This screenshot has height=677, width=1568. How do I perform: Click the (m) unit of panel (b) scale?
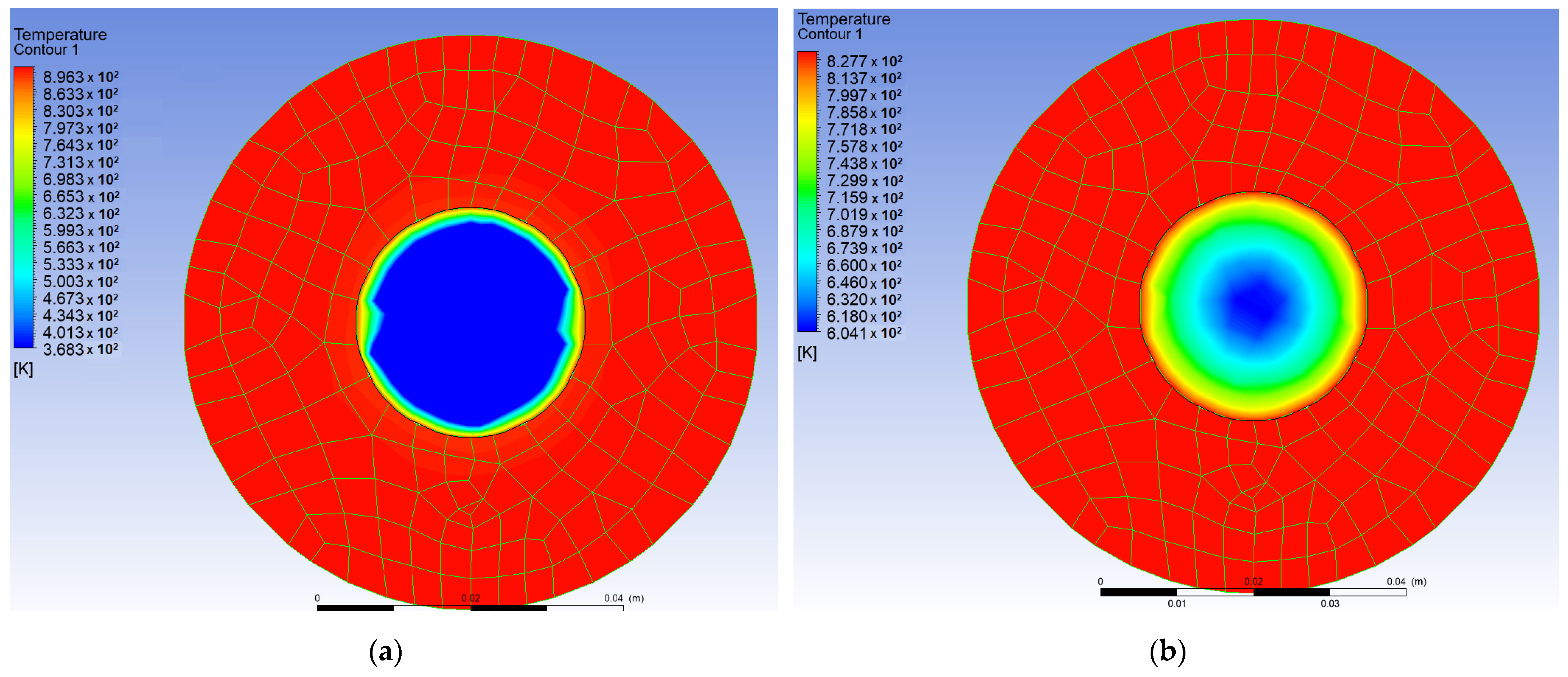point(1419,582)
